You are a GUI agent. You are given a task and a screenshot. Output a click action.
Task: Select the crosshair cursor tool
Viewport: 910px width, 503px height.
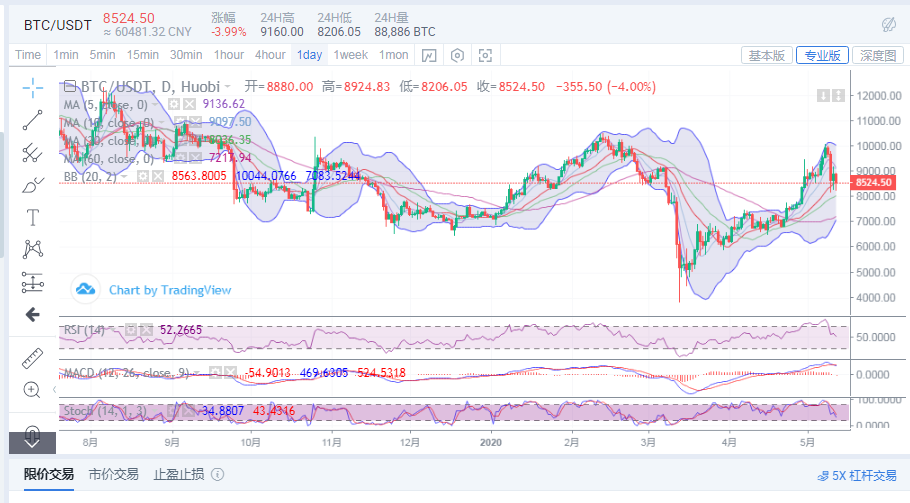[x=32, y=87]
